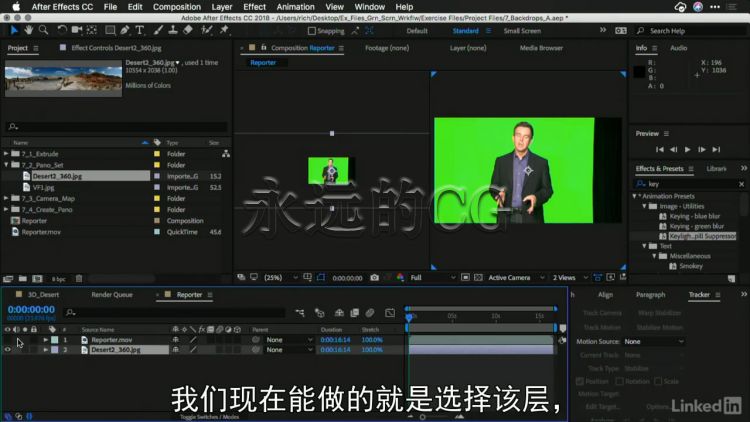
Task: Click the Effects & Presets search field
Action: (x=690, y=184)
